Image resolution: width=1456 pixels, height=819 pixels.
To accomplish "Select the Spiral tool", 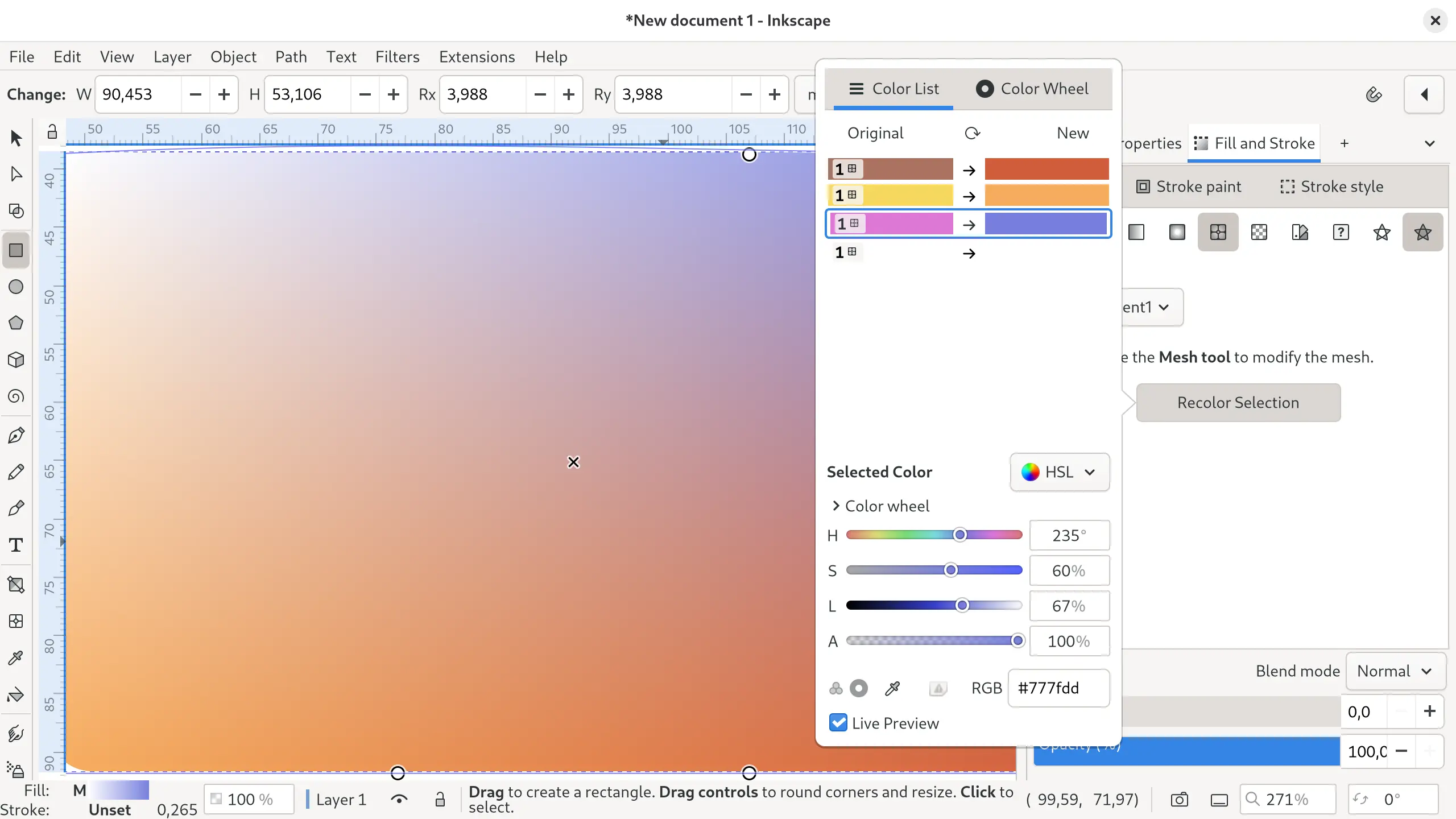I will coord(15,396).
